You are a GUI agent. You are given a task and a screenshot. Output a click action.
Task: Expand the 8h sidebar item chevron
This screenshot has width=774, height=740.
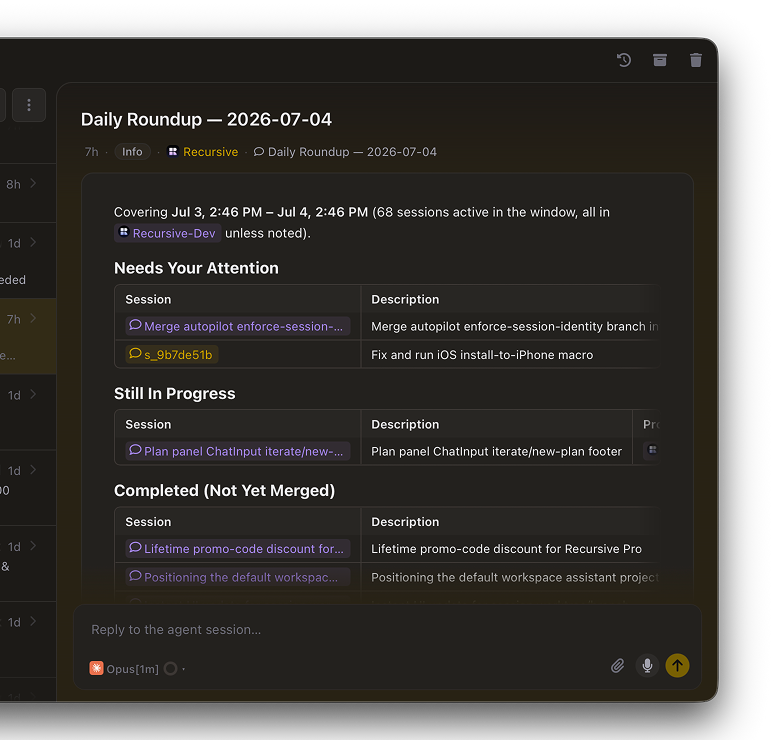pos(33,184)
